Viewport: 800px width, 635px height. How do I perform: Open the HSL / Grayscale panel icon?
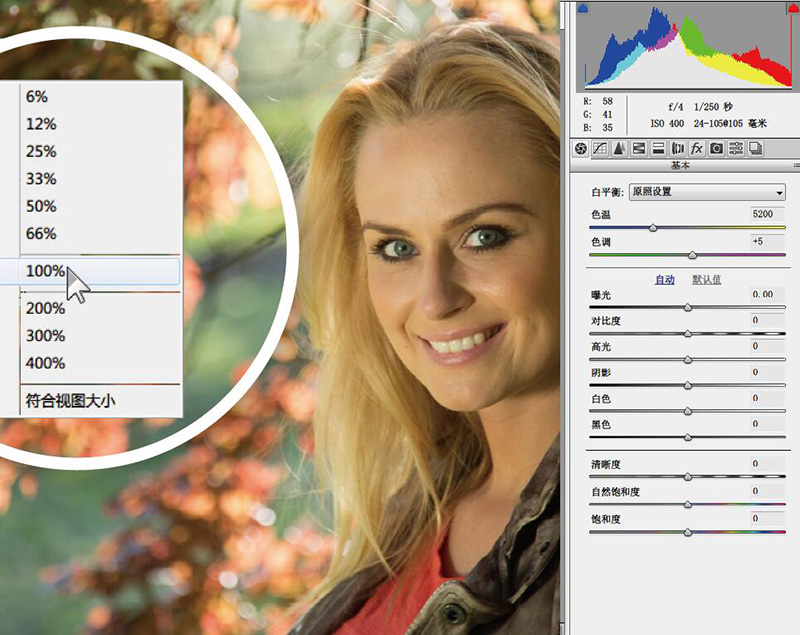point(639,148)
